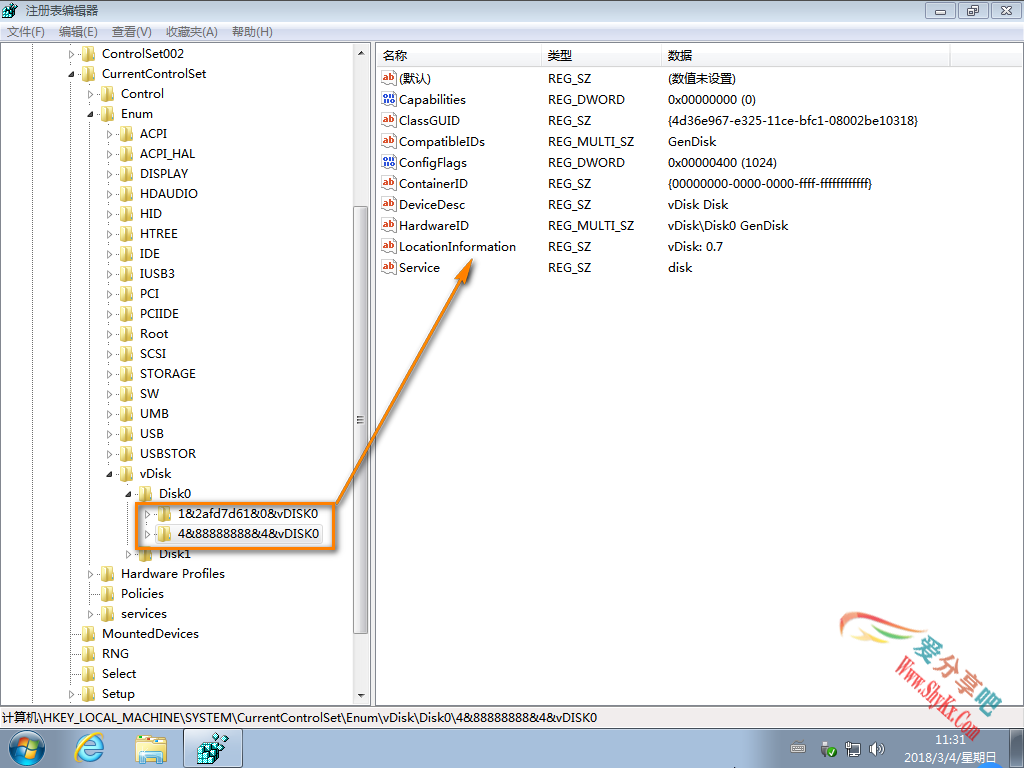Select the Root folder icon
Image resolution: width=1024 pixels, height=768 pixels.
[x=126, y=334]
